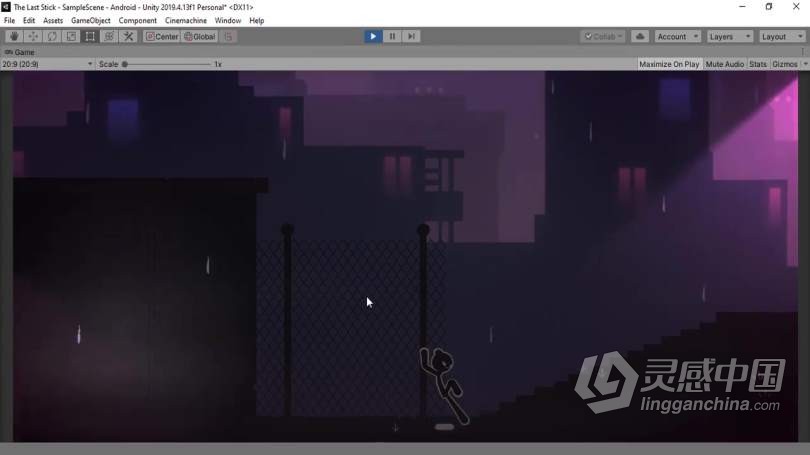The width and height of the screenshot is (810, 455).
Task: Toggle Mute Audio
Action: [x=725, y=64]
